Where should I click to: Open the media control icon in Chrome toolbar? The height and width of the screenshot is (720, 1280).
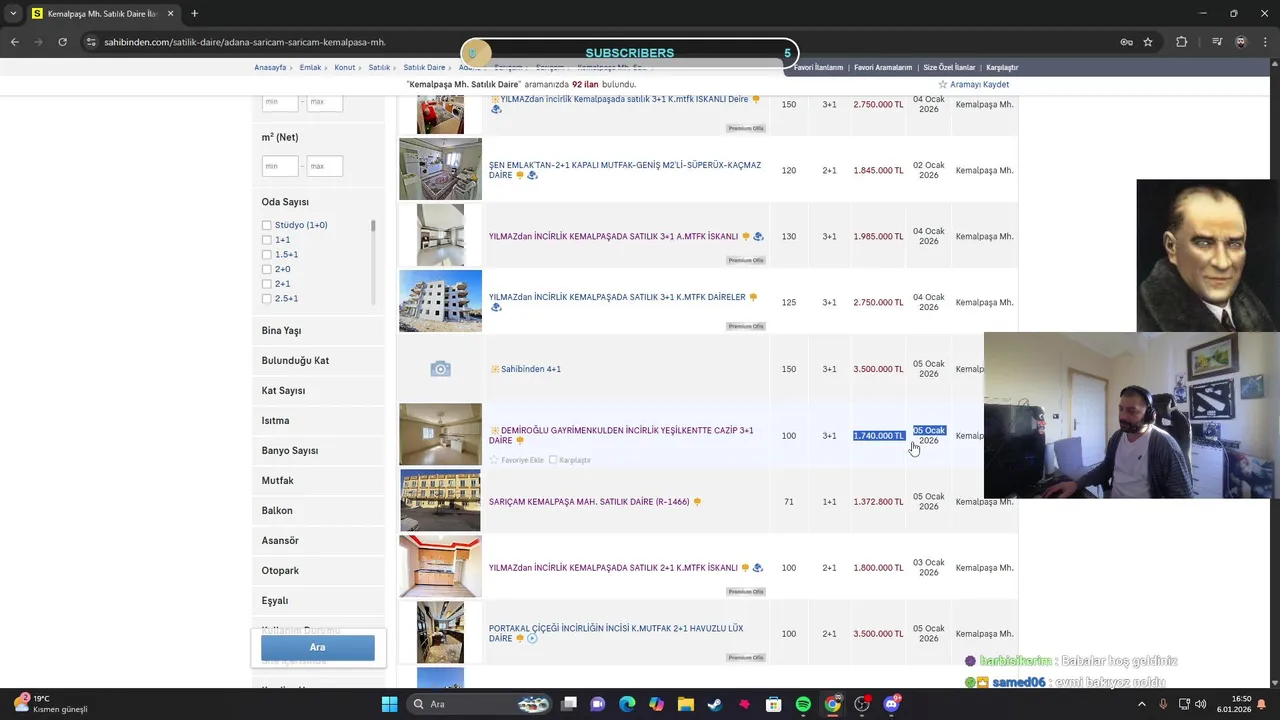click(1217, 42)
